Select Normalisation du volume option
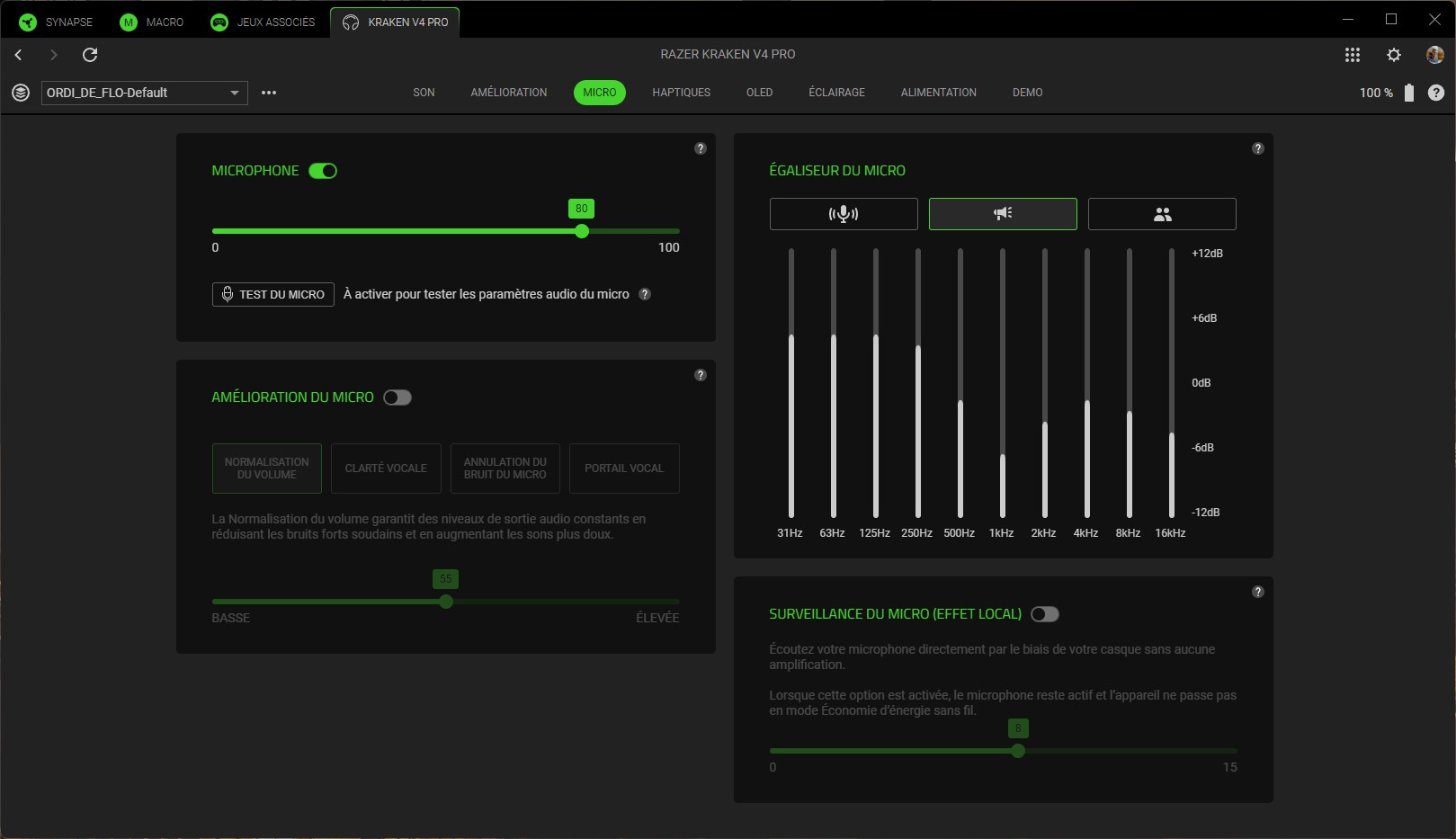 pyautogui.click(x=267, y=469)
